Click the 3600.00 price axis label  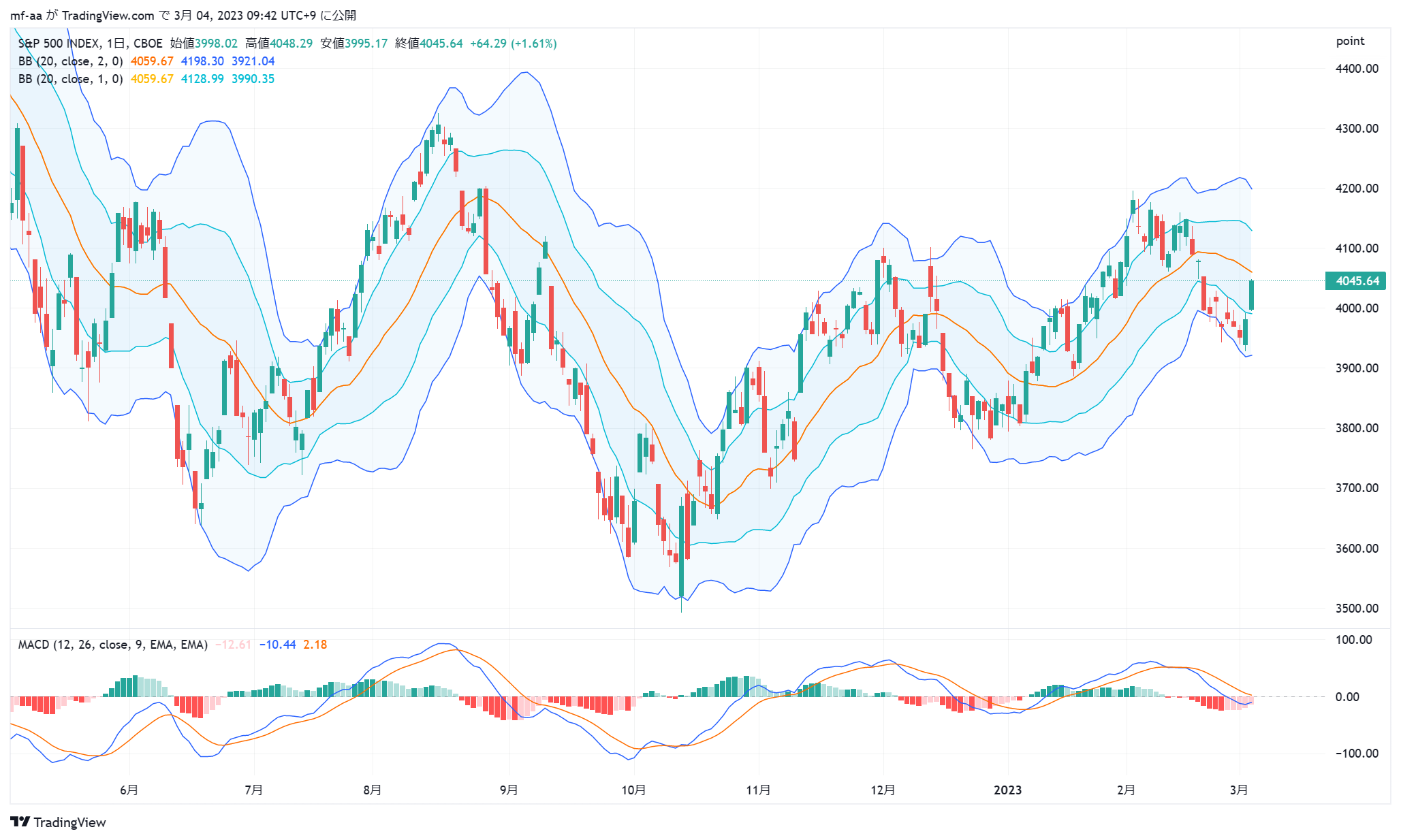[1357, 549]
